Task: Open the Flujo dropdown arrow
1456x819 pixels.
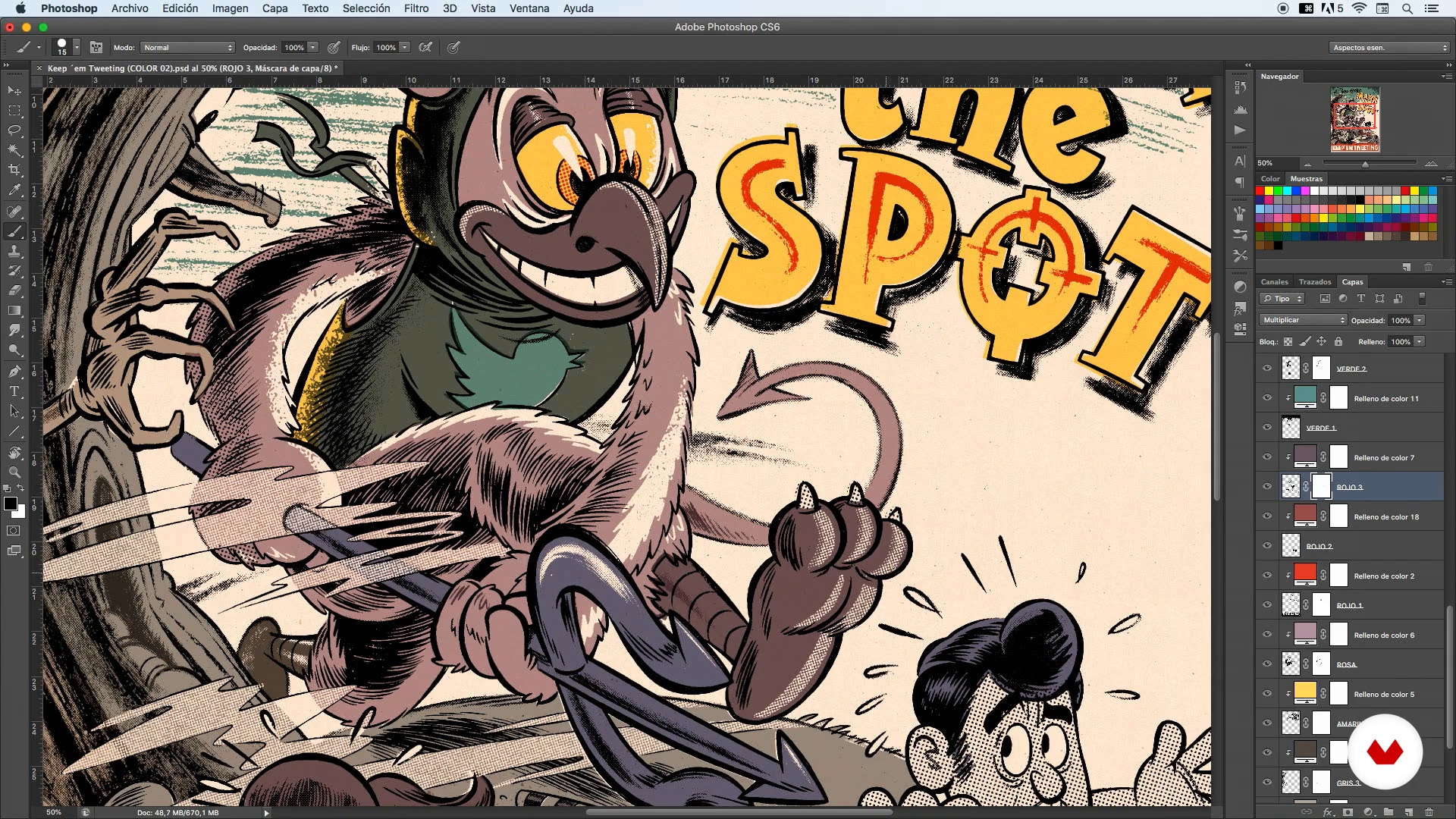Action: pyautogui.click(x=405, y=47)
